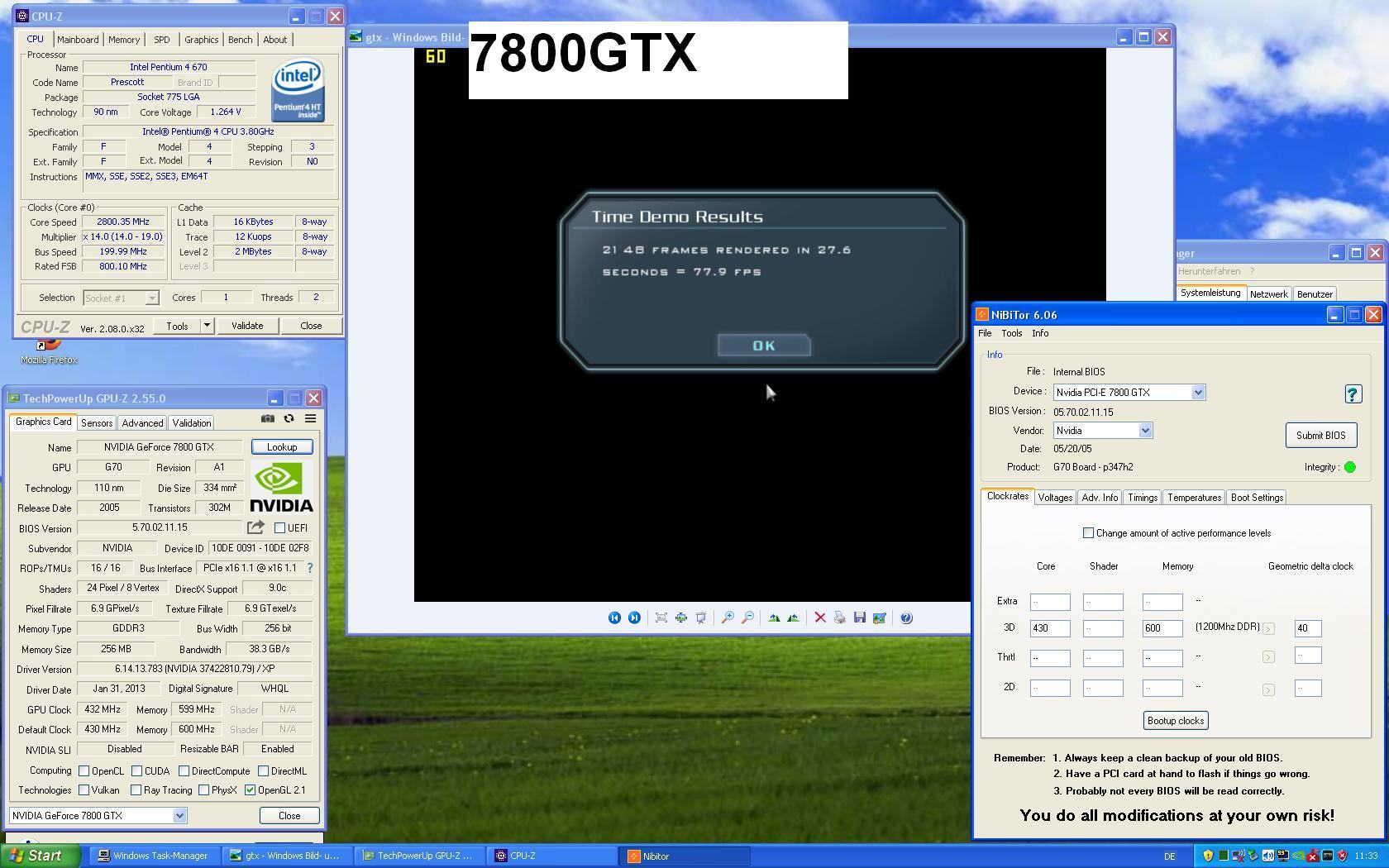Rotate the image clockwise
Image resolution: width=1389 pixels, height=868 pixels.
tap(774, 618)
